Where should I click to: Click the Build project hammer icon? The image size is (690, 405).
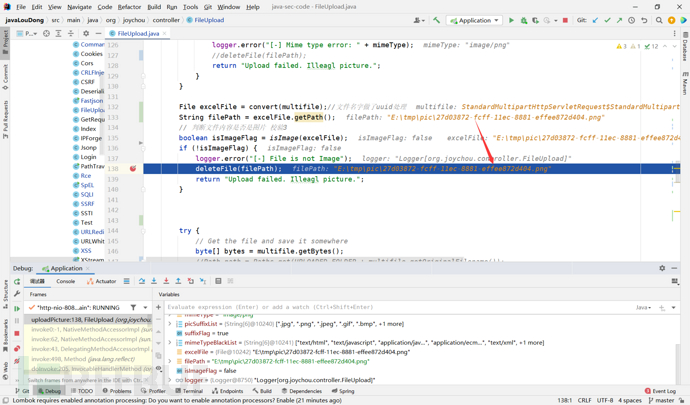point(436,20)
